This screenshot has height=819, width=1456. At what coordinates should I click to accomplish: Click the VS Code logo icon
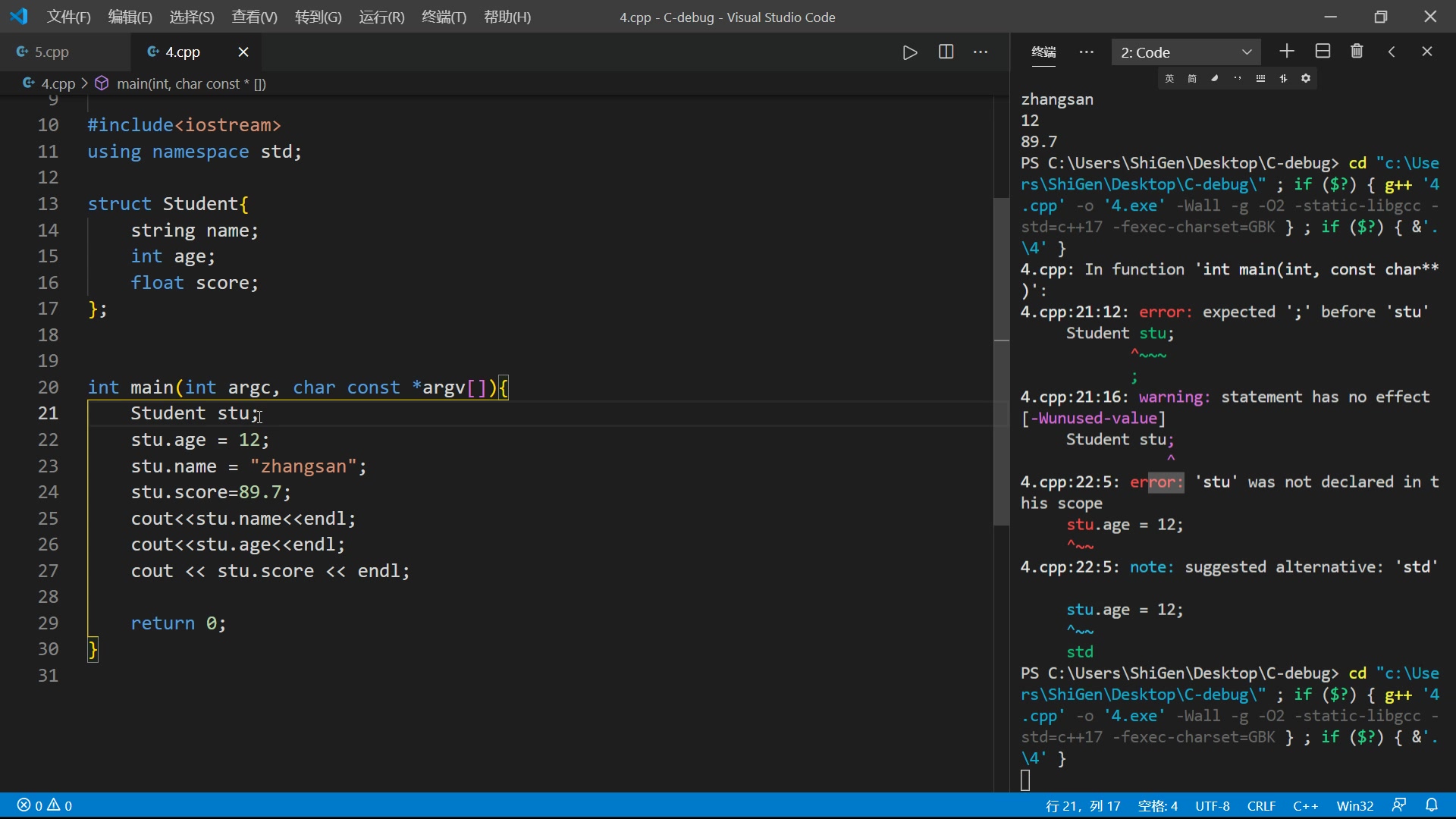19,16
